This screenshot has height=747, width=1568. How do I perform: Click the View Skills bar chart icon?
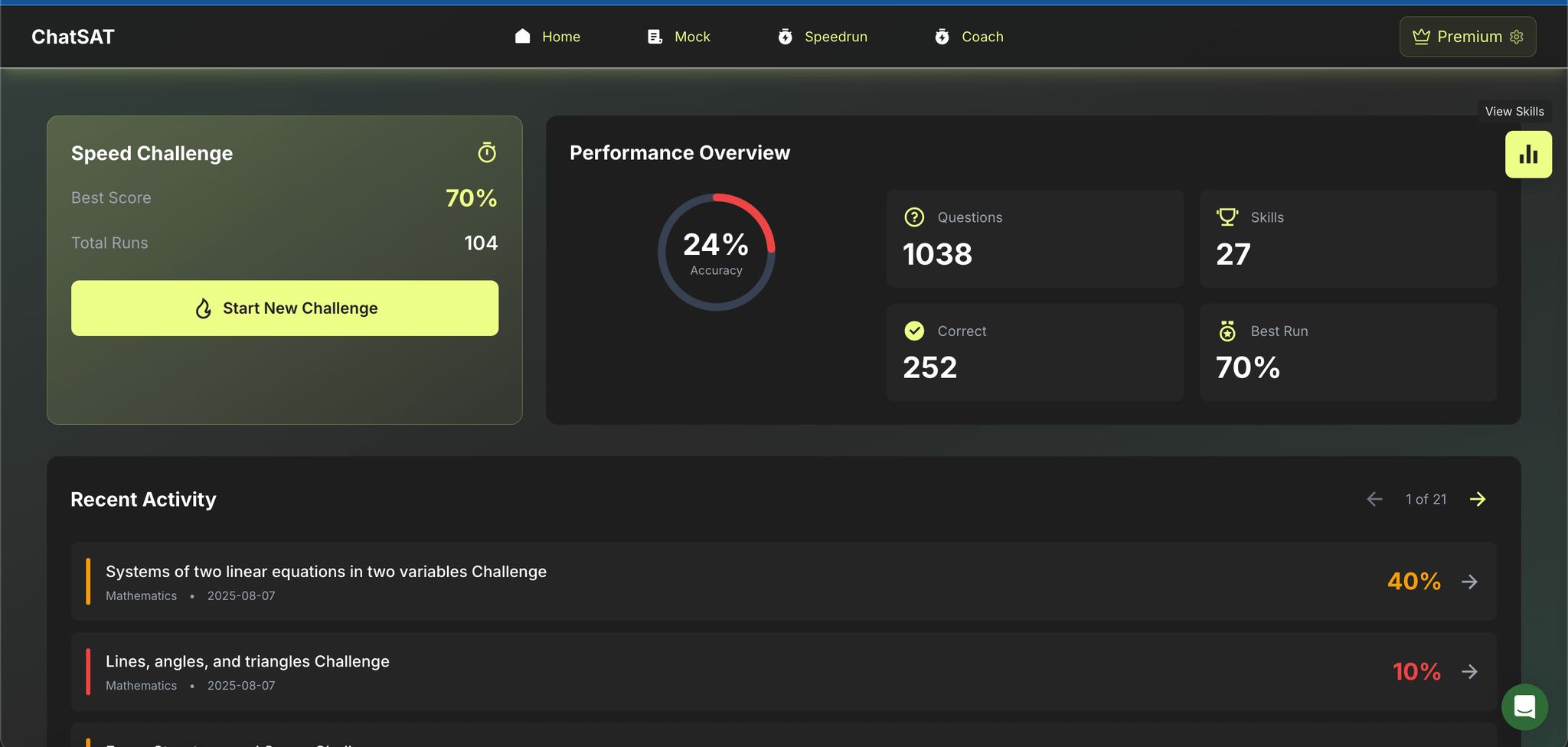(x=1528, y=155)
